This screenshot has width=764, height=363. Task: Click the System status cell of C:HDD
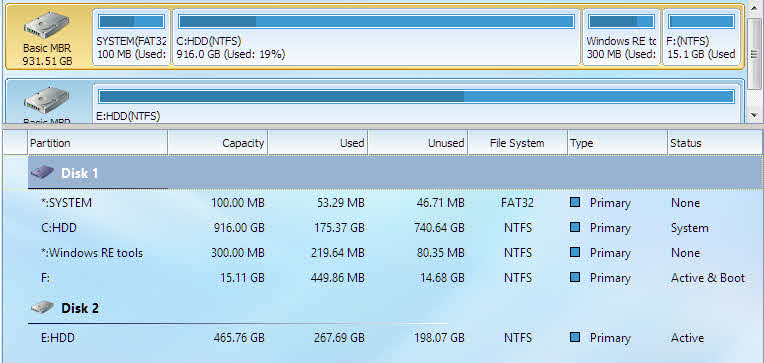(689, 228)
